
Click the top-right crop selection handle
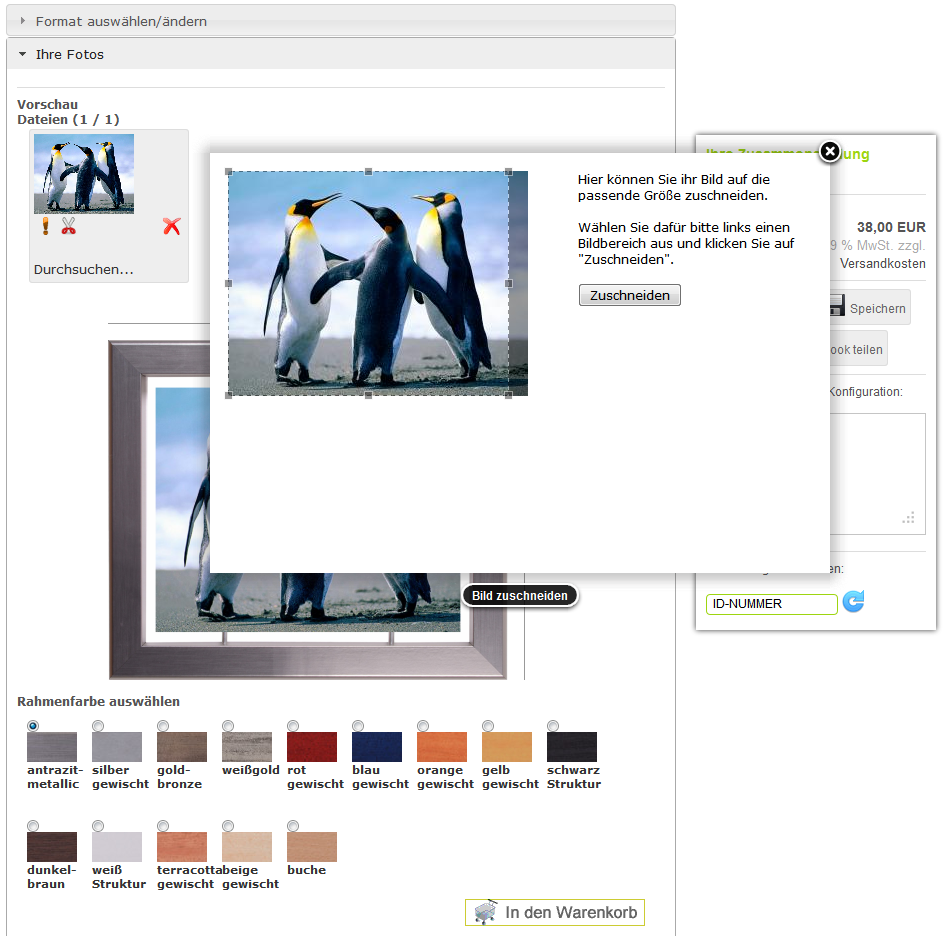[509, 171]
